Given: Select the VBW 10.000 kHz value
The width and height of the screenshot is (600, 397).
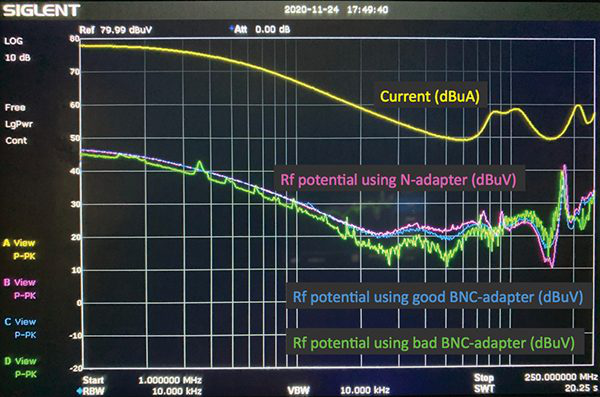Looking at the screenshot, I should coord(365,390).
